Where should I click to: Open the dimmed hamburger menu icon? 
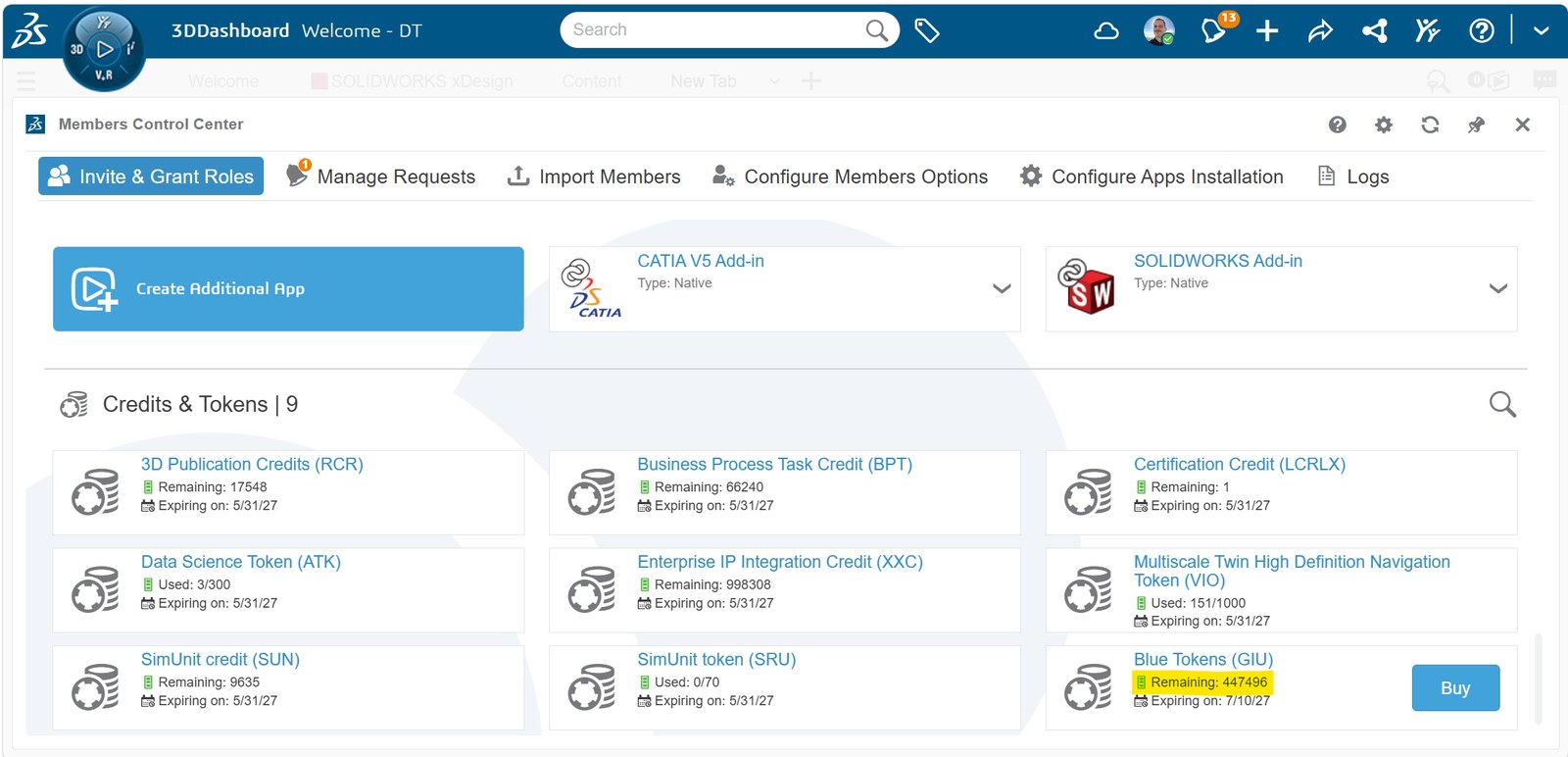pyautogui.click(x=25, y=81)
